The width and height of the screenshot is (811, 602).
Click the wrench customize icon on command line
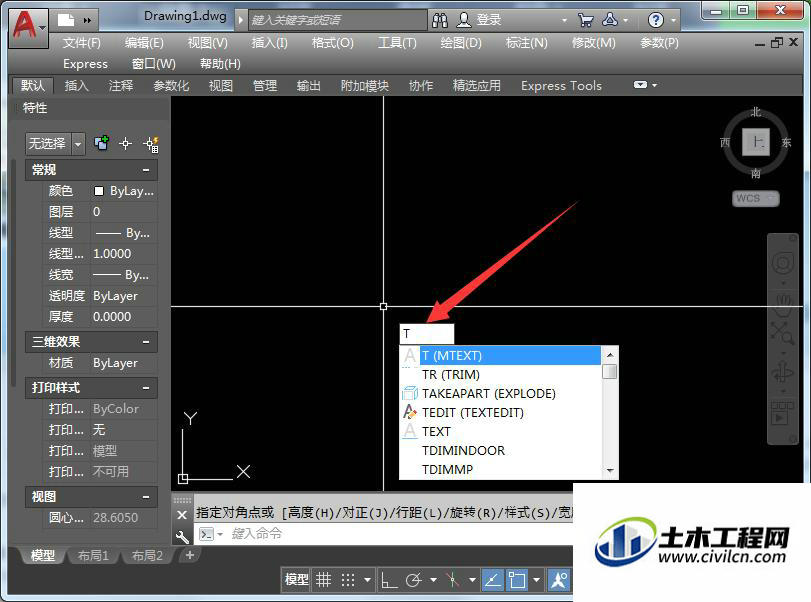pyautogui.click(x=182, y=536)
